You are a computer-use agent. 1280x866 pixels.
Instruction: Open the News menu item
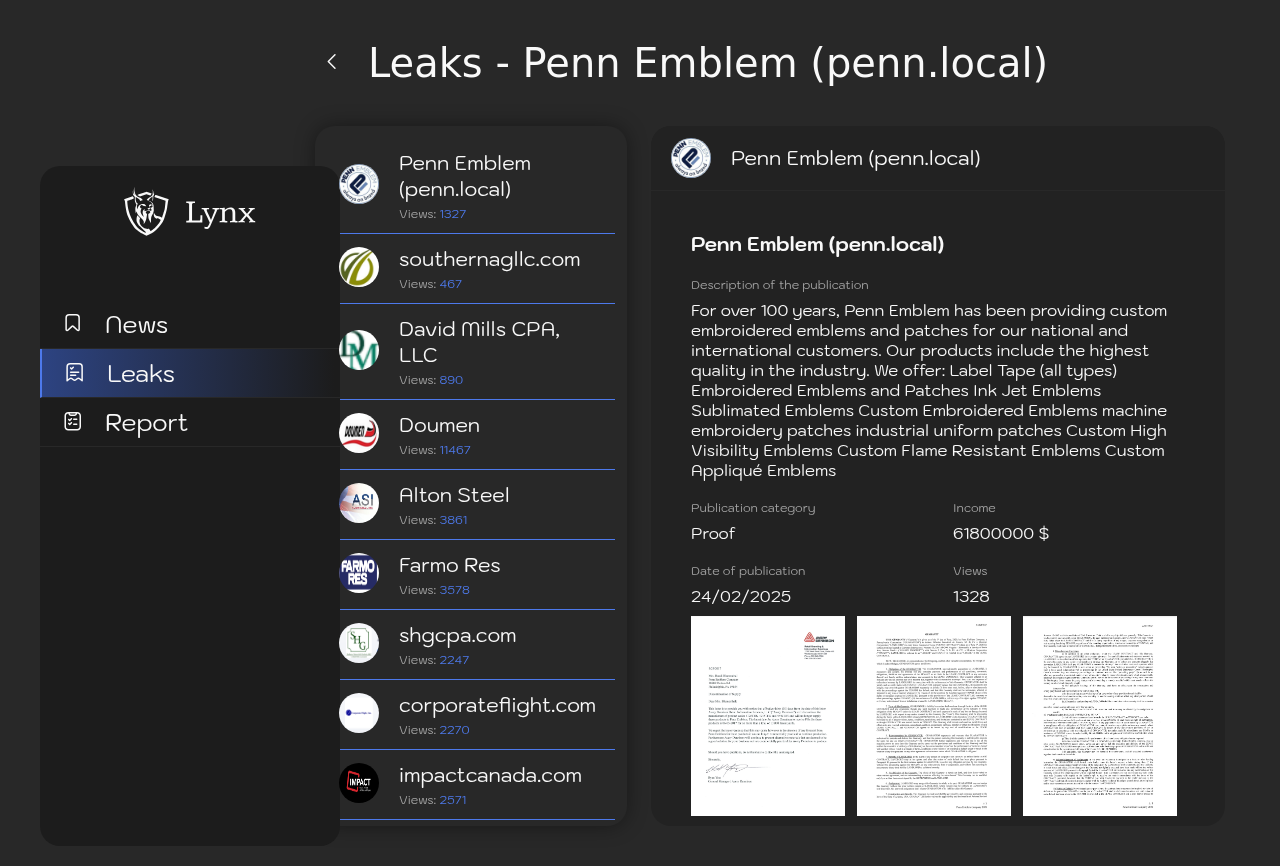190,324
